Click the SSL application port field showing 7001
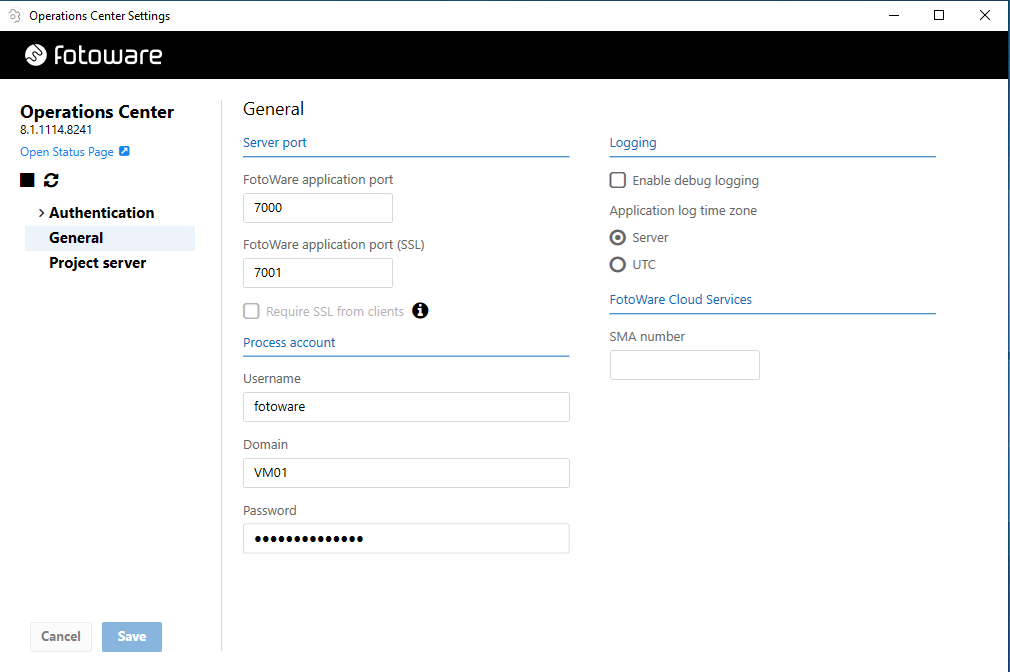1010x672 pixels. pyautogui.click(x=318, y=273)
